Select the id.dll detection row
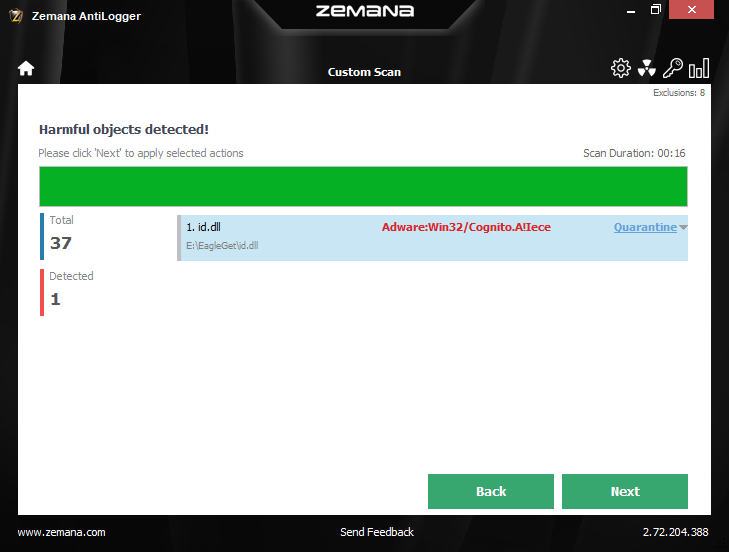The image size is (729, 552). pyautogui.click(x=432, y=238)
